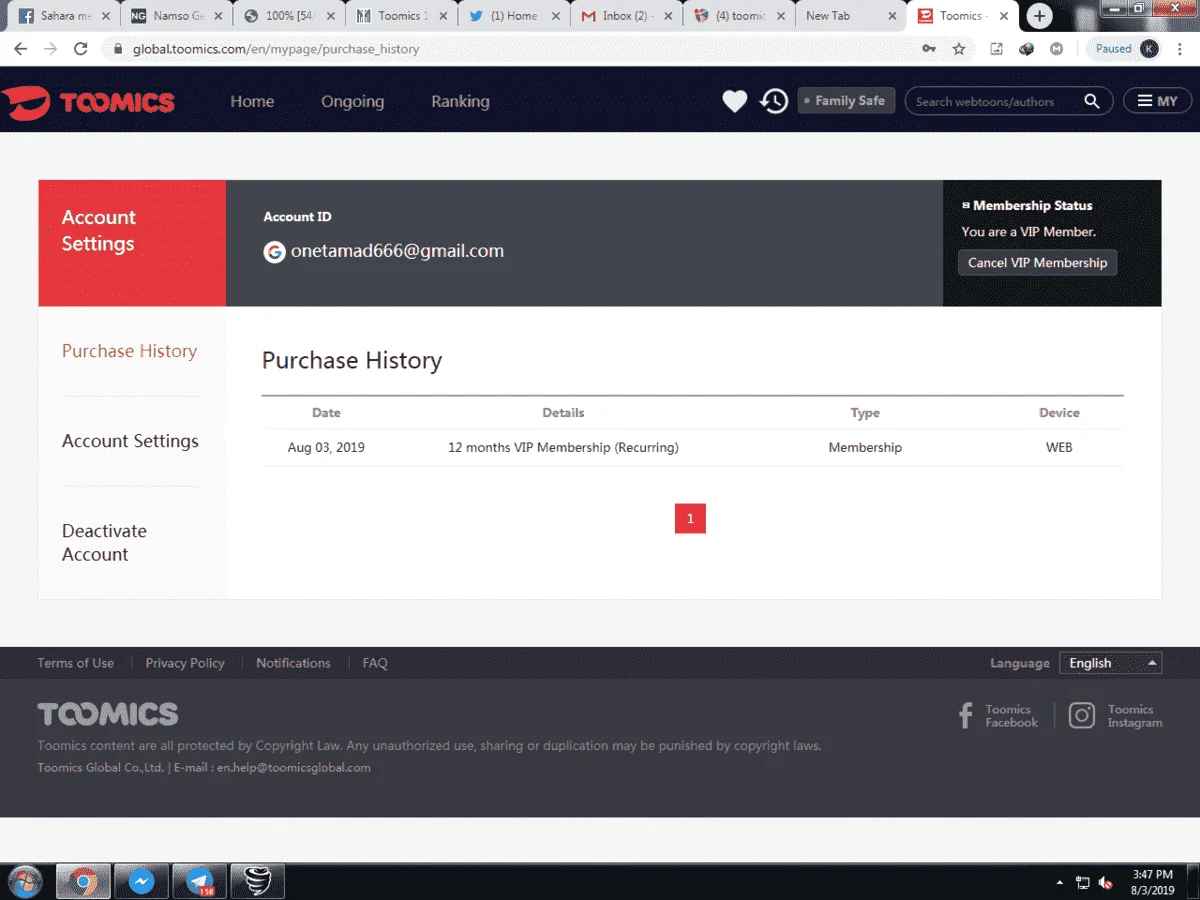Click the Toomics logo in header

pyautogui.click(x=88, y=101)
